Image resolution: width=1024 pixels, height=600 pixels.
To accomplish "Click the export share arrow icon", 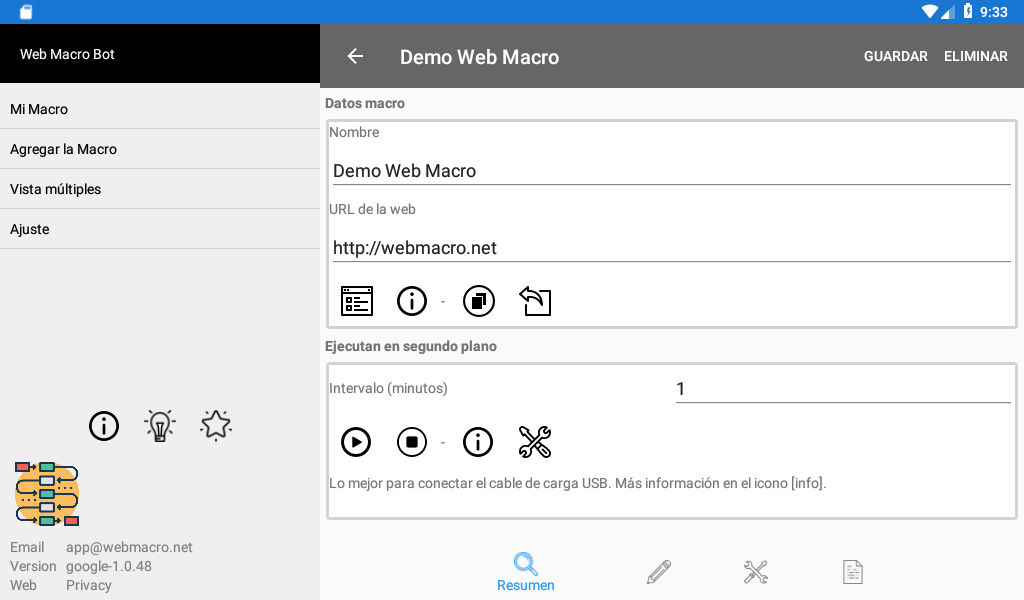I will 536,301.
